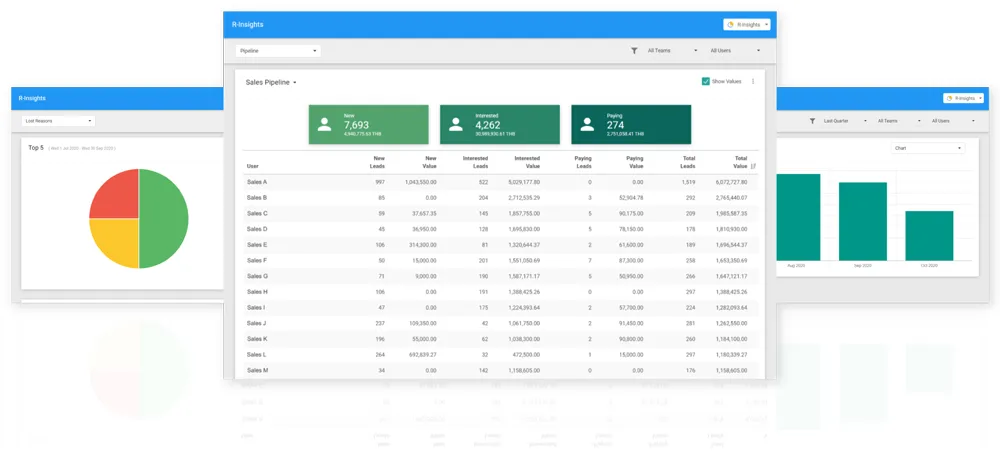This screenshot has width=1000, height=464.
Task: Sort by the Paying Leads column header
Action: [x=583, y=163]
